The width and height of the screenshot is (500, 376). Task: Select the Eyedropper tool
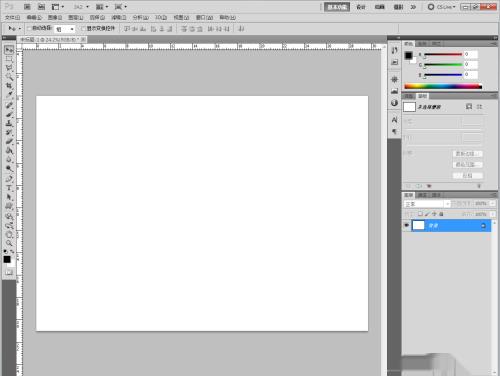click(x=9, y=95)
